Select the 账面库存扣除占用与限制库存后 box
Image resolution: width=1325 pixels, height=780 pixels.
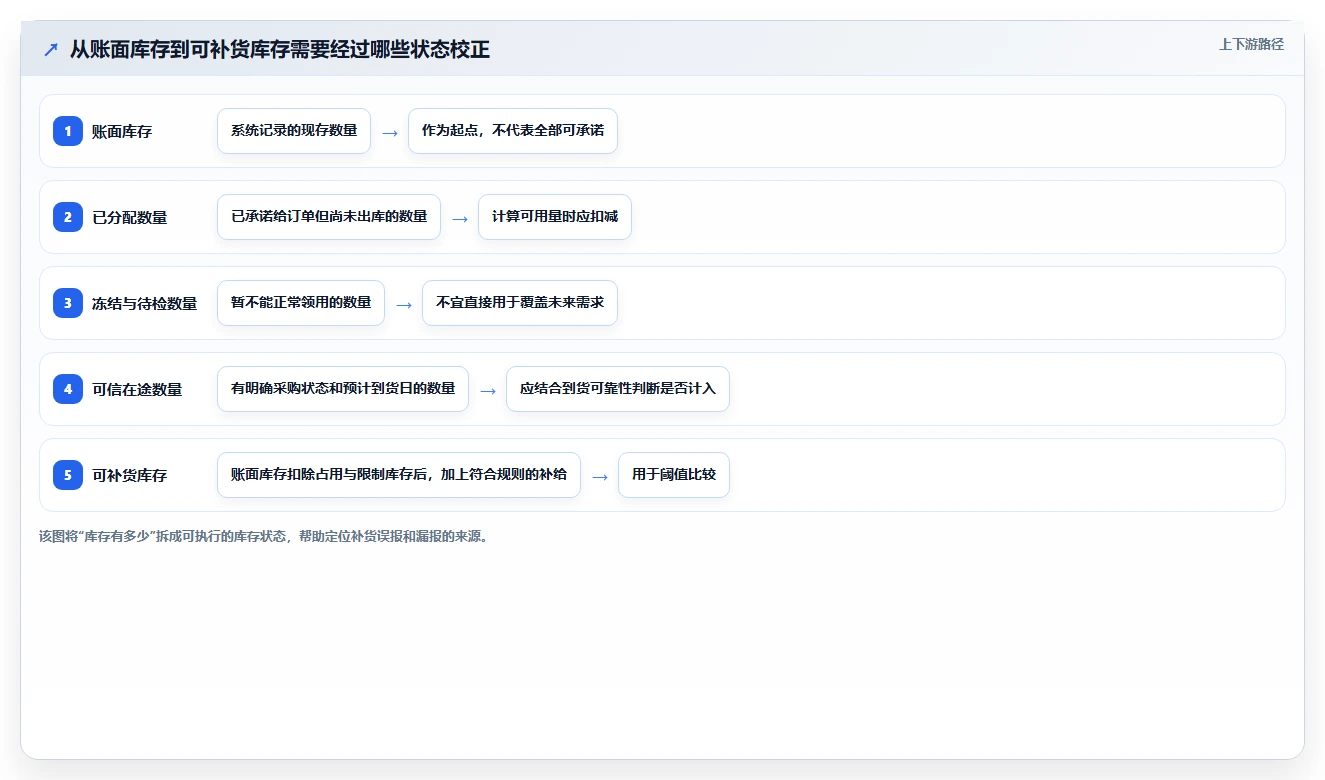(399, 475)
